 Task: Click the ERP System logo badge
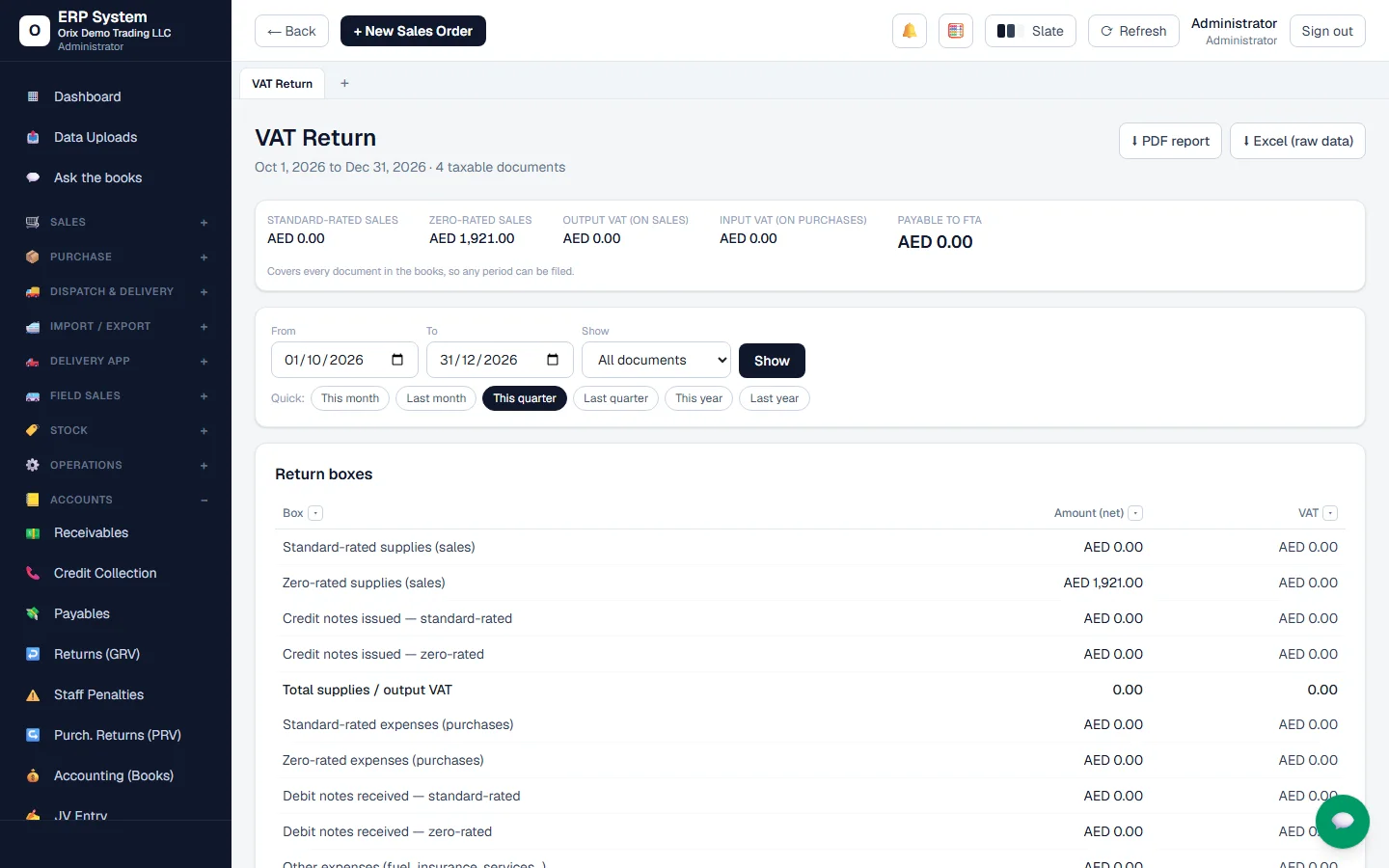pyautogui.click(x=35, y=31)
